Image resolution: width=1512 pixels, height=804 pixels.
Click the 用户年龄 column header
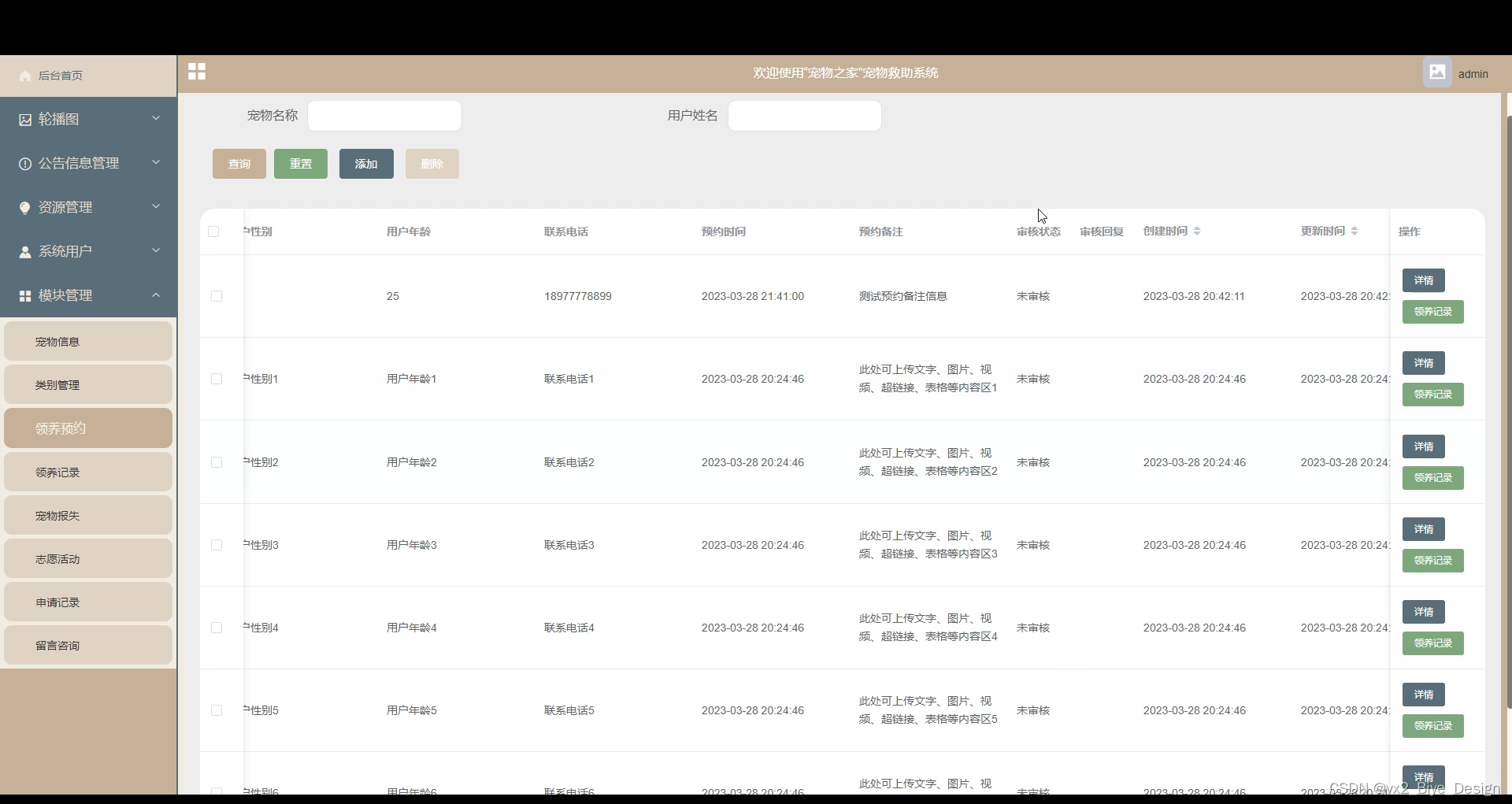[409, 232]
